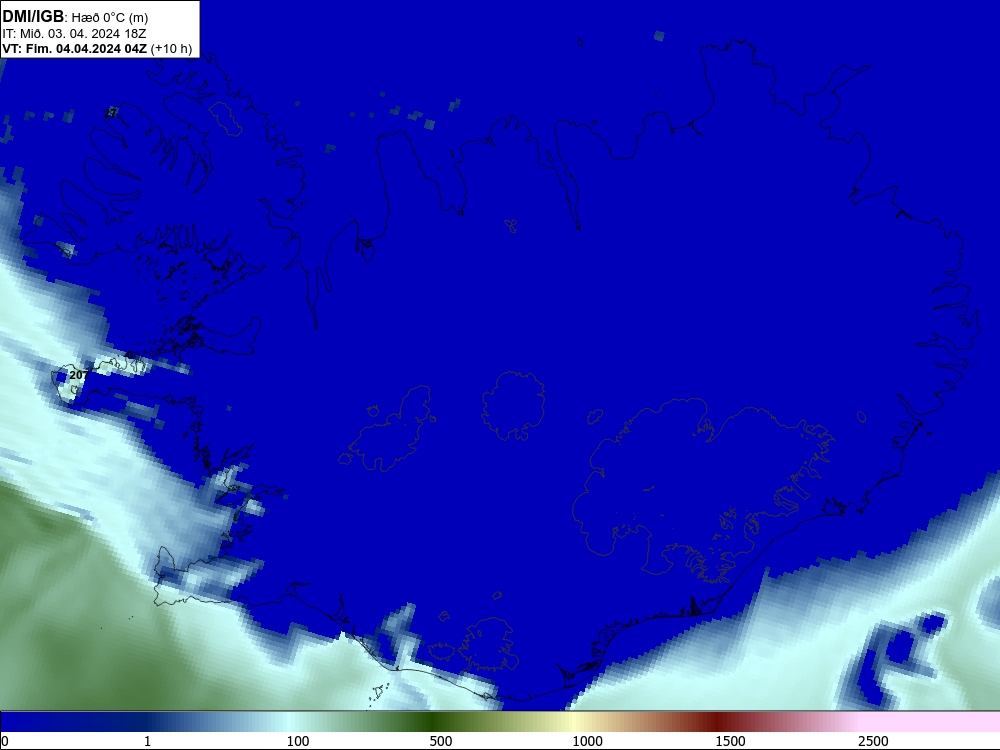Click the '2500' label on the color scale
This screenshot has height=750, width=1000.
coord(873,741)
